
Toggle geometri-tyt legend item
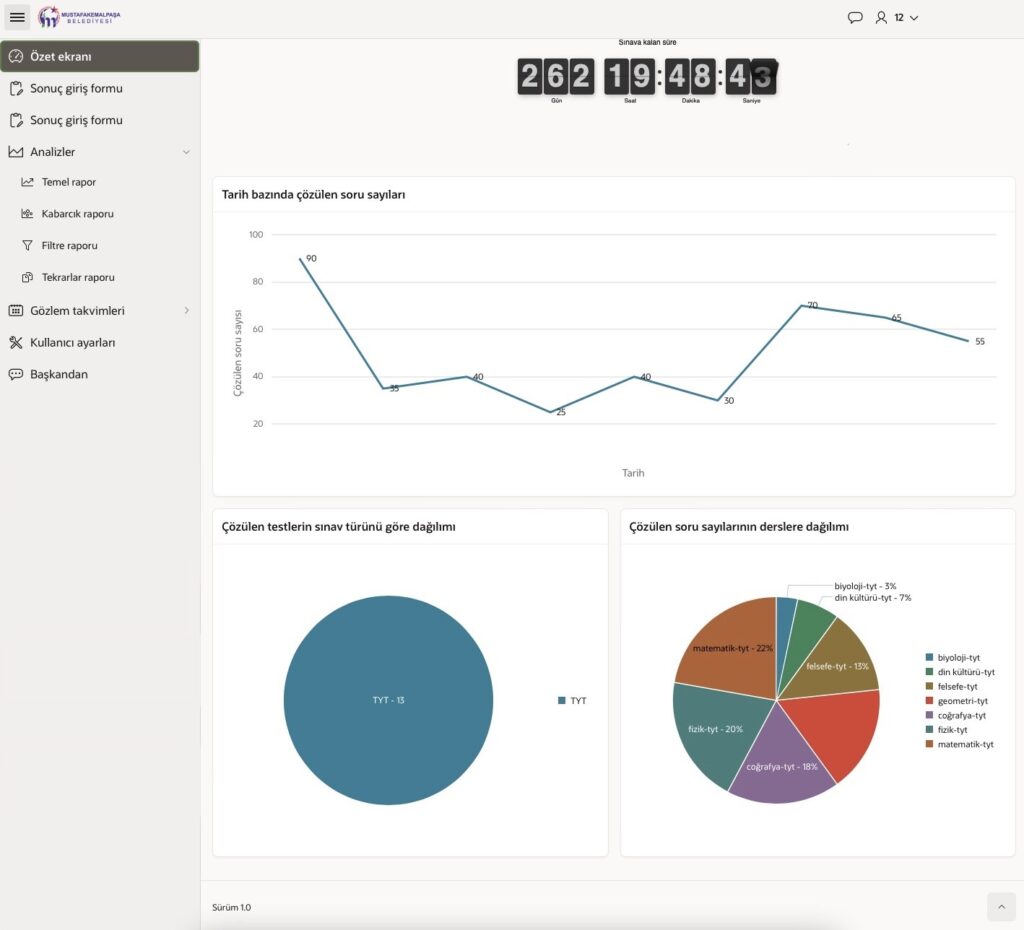[x=962, y=701]
